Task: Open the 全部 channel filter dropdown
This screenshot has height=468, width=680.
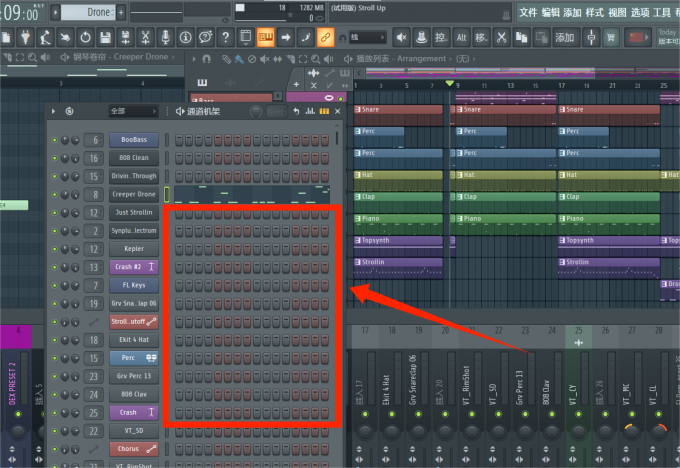Action: (132, 111)
